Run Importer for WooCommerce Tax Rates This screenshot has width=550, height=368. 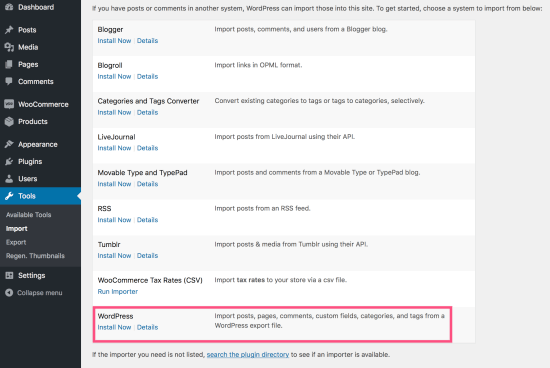(118, 292)
